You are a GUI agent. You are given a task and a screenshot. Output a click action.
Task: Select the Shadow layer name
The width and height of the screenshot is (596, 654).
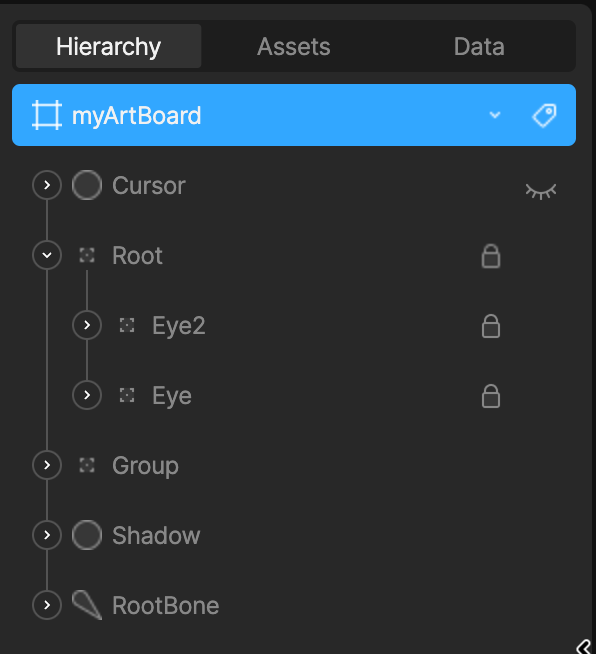click(x=156, y=535)
